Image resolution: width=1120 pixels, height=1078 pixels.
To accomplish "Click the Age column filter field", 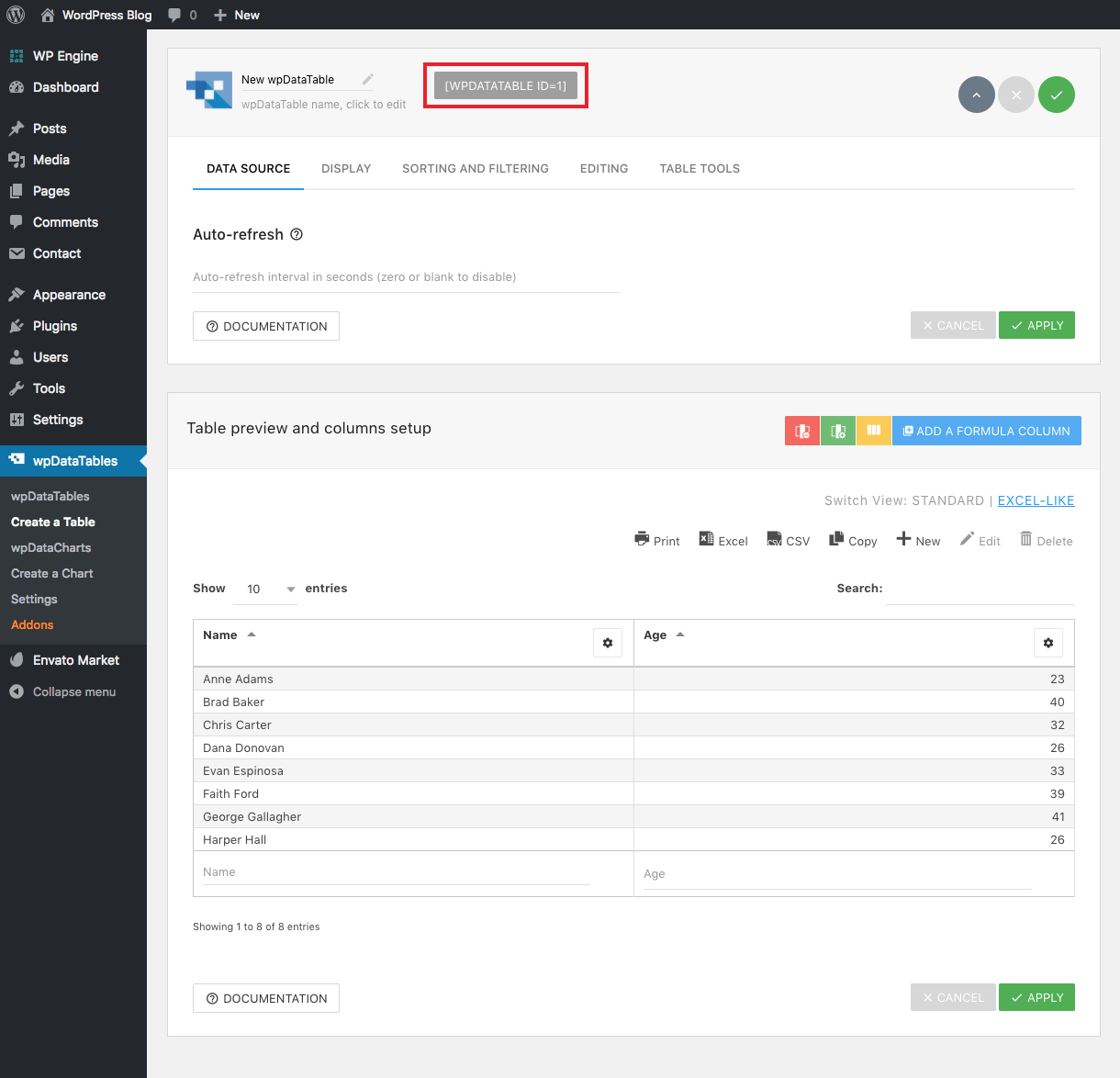I will click(x=837, y=874).
